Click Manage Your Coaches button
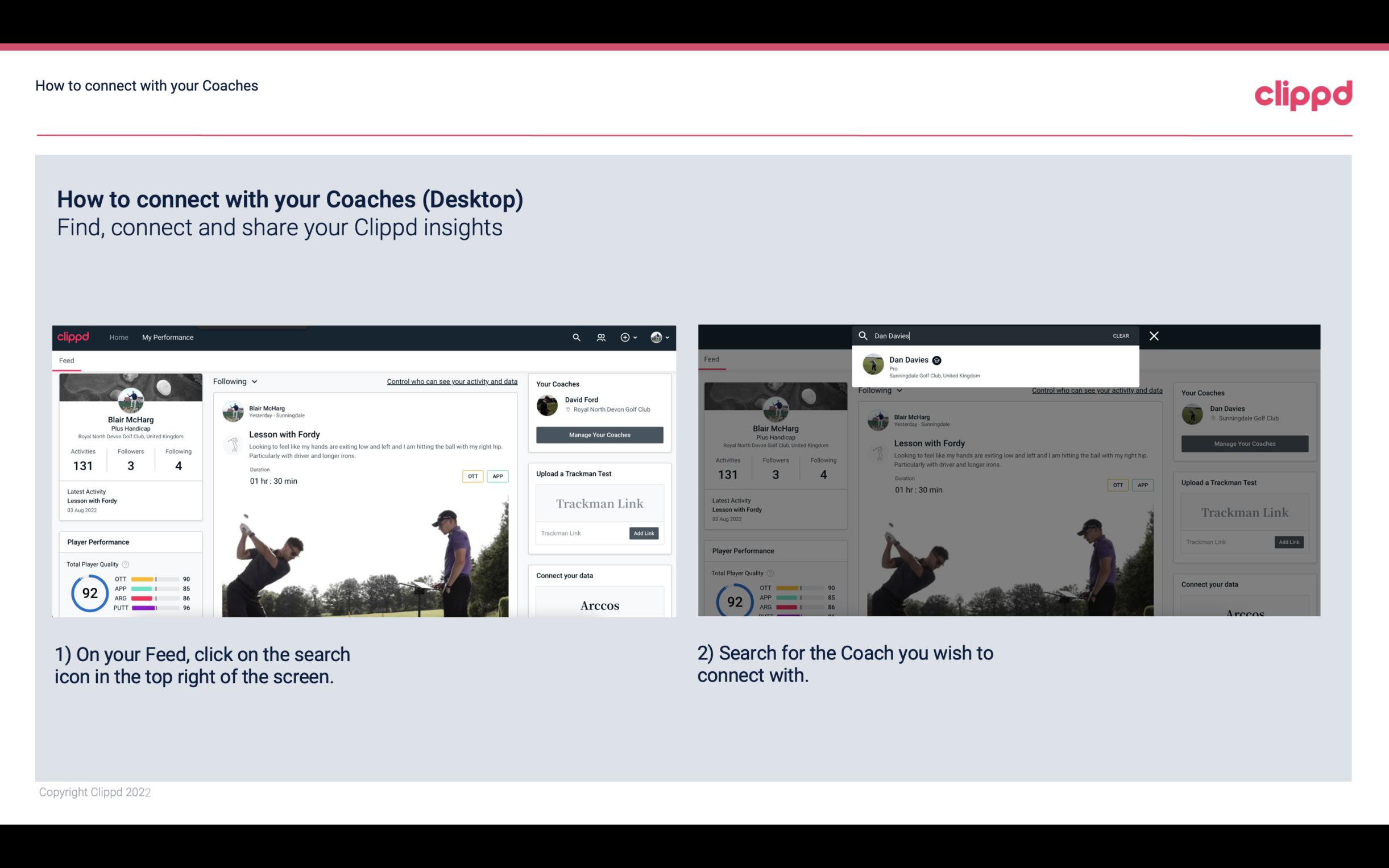Image resolution: width=1389 pixels, height=868 pixels. [599, 434]
